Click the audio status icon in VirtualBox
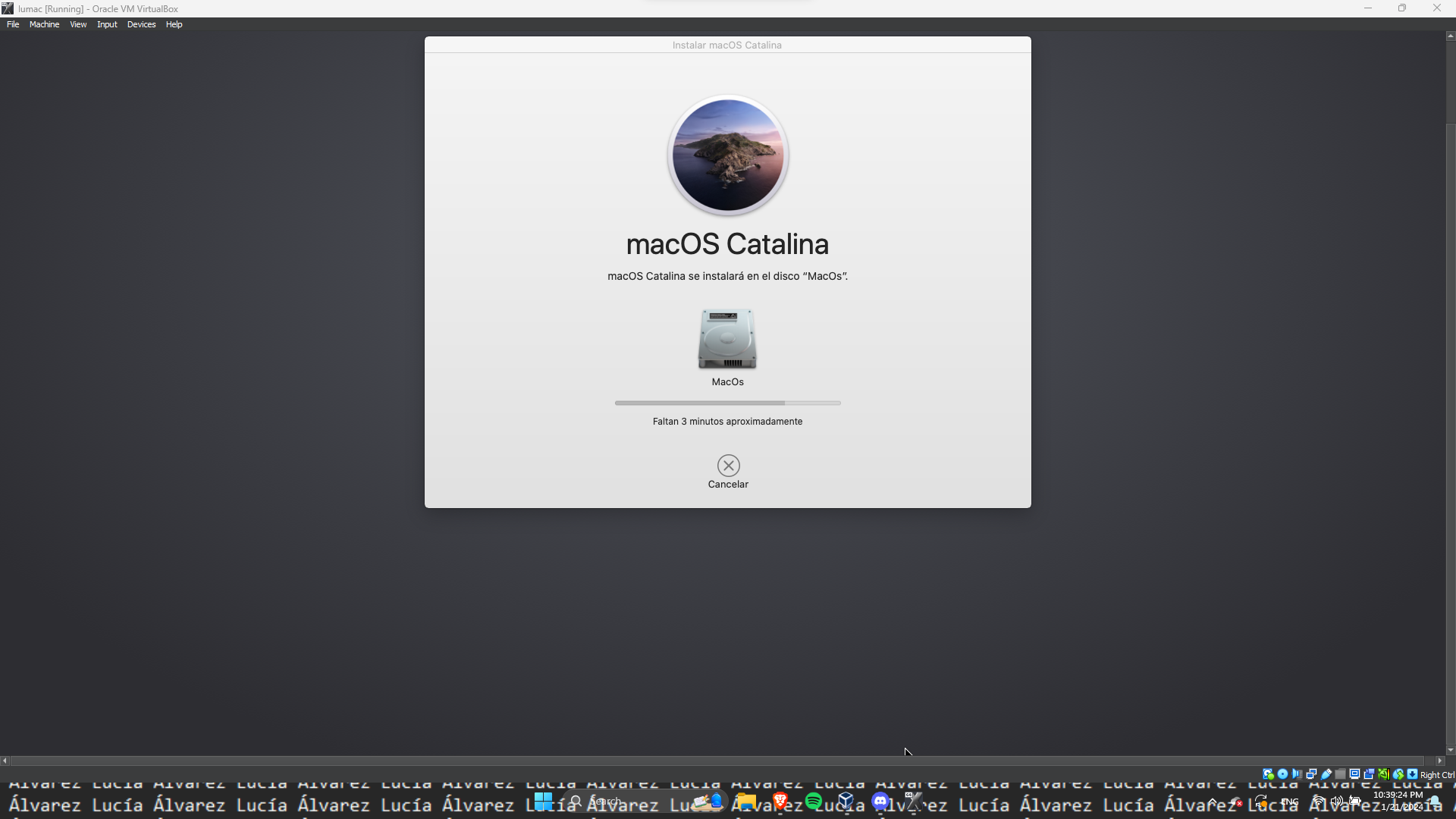 click(x=1297, y=774)
